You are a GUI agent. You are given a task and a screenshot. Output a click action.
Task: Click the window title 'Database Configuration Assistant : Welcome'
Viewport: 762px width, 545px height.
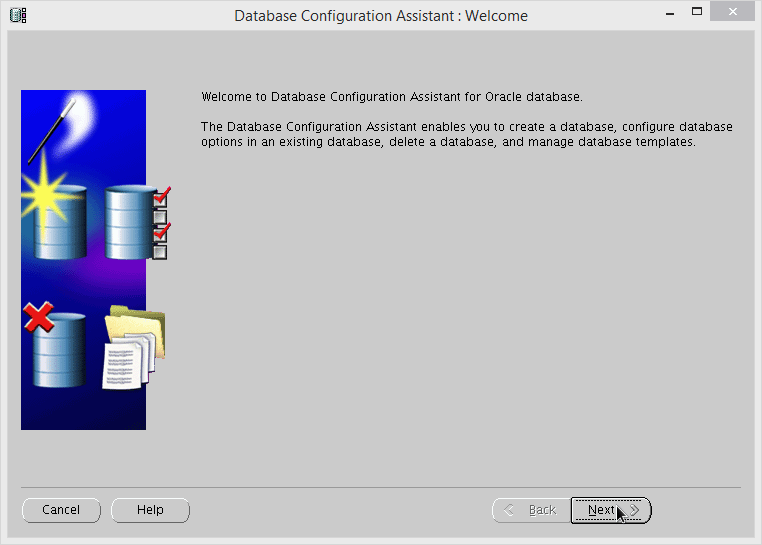click(380, 16)
